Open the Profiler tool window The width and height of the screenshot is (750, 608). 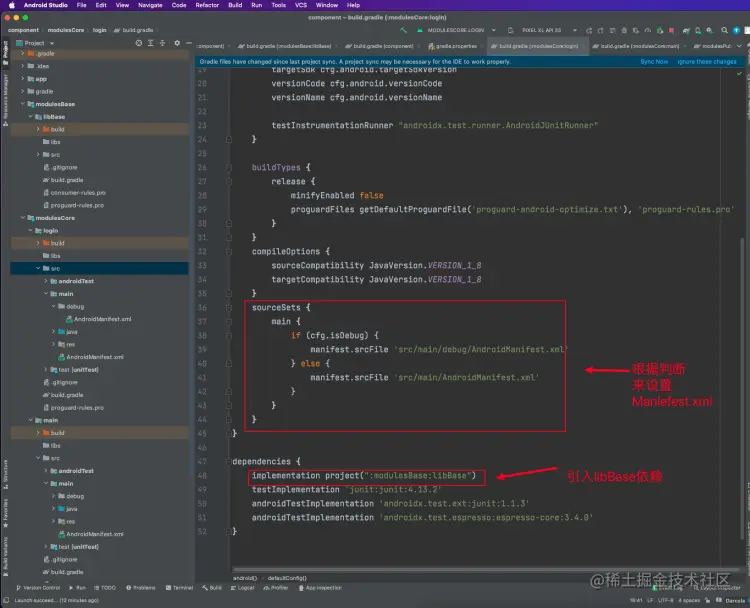(276, 588)
